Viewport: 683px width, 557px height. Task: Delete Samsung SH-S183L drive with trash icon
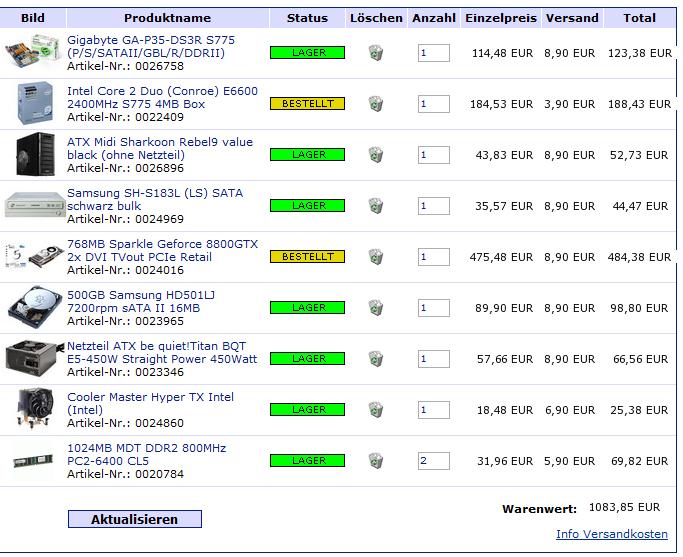[375, 206]
